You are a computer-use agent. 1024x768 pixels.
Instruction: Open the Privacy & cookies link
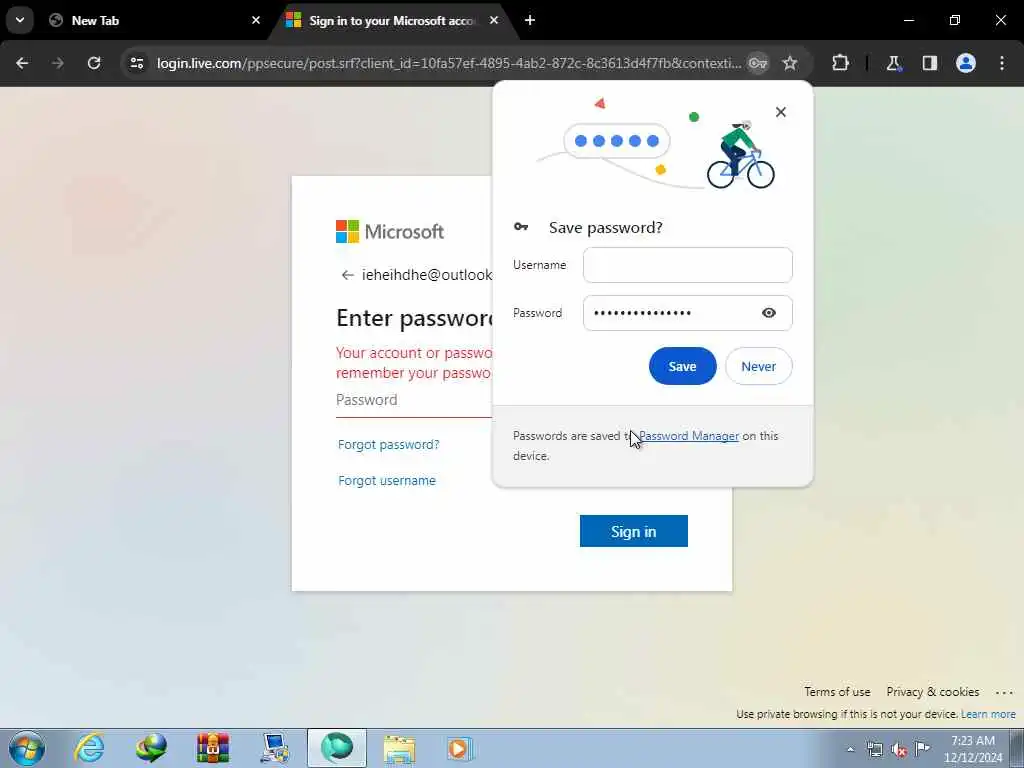click(933, 692)
